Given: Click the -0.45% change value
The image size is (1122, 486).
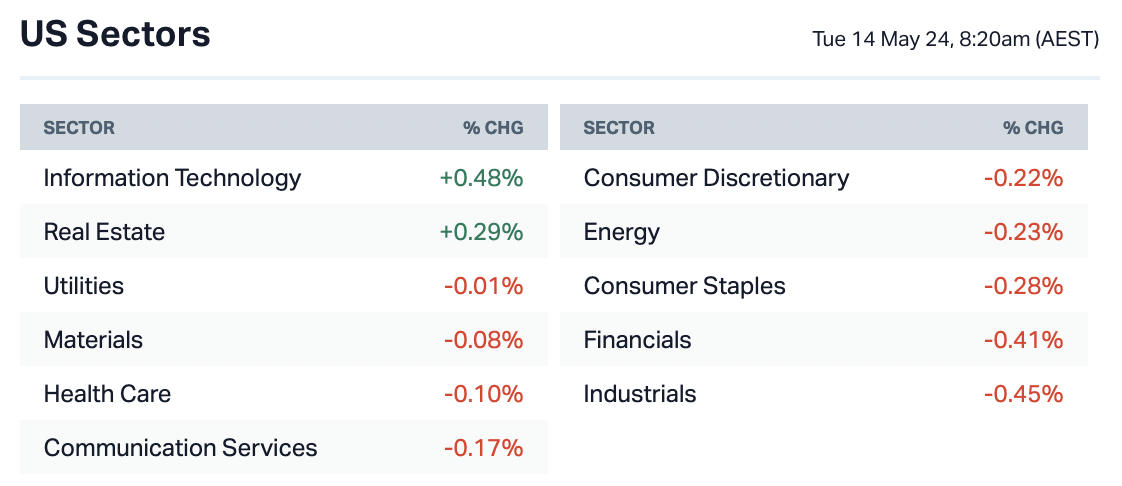Looking at the screenshot, I should point(1023,394).
